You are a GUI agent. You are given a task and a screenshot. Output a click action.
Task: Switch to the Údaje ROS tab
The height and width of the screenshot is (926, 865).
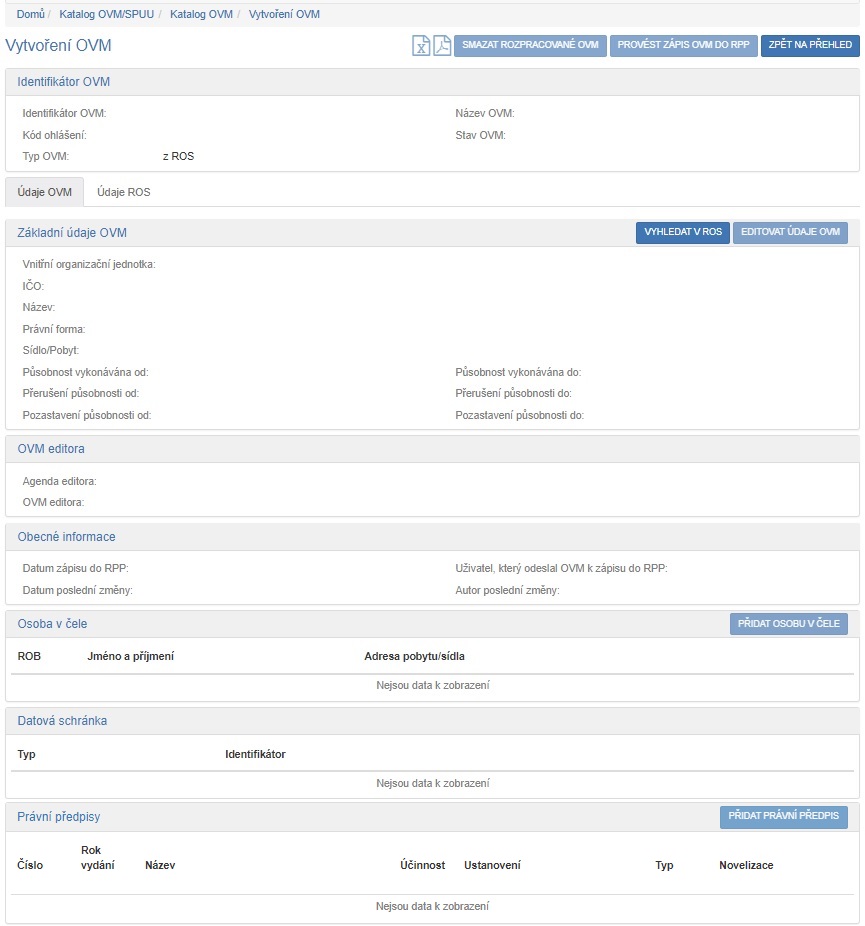123,192
